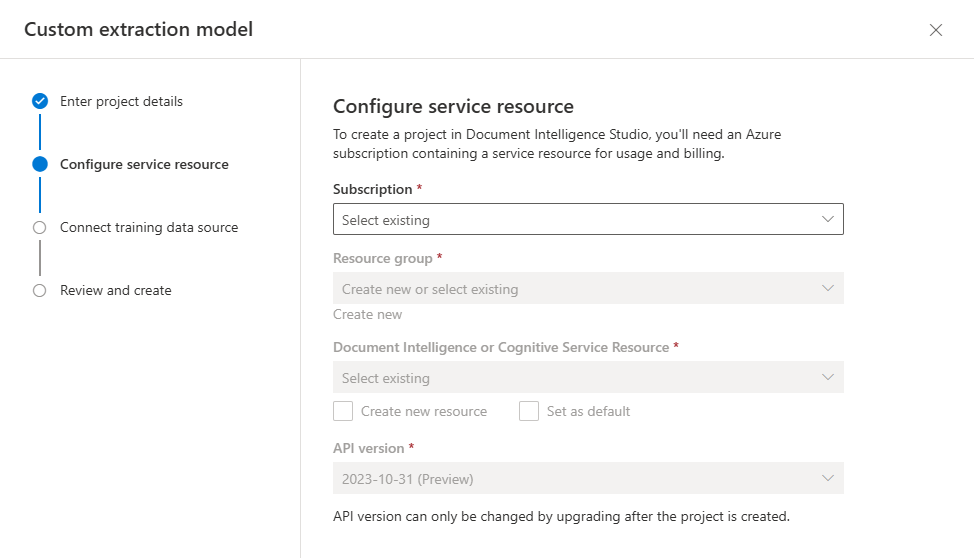The image size is (974, 558).
Task: Click the Resource group dropdown chevron
Action: pyautogui.click(x=827, y=289)
